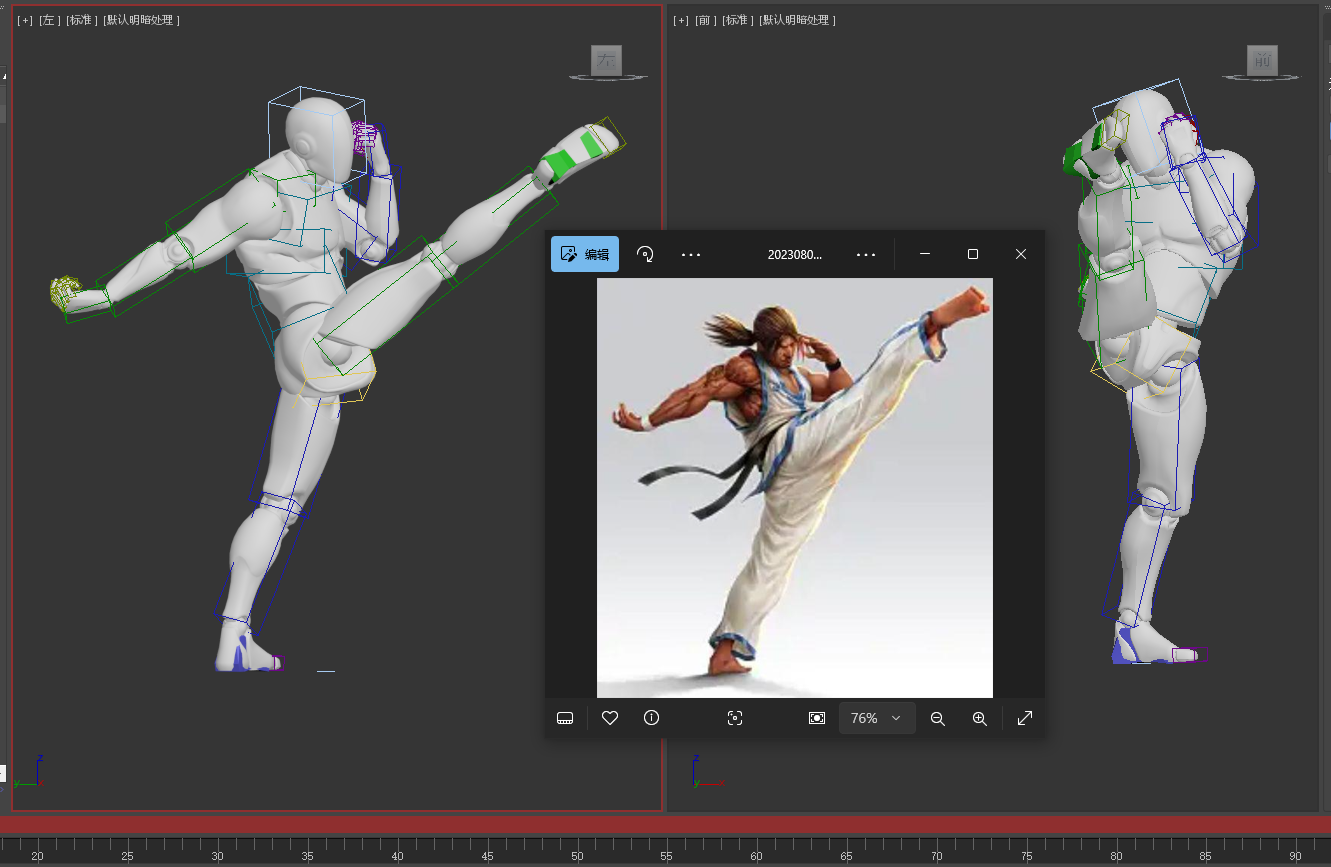
Task: Rotate the image in Photos window
Action: 645,254
